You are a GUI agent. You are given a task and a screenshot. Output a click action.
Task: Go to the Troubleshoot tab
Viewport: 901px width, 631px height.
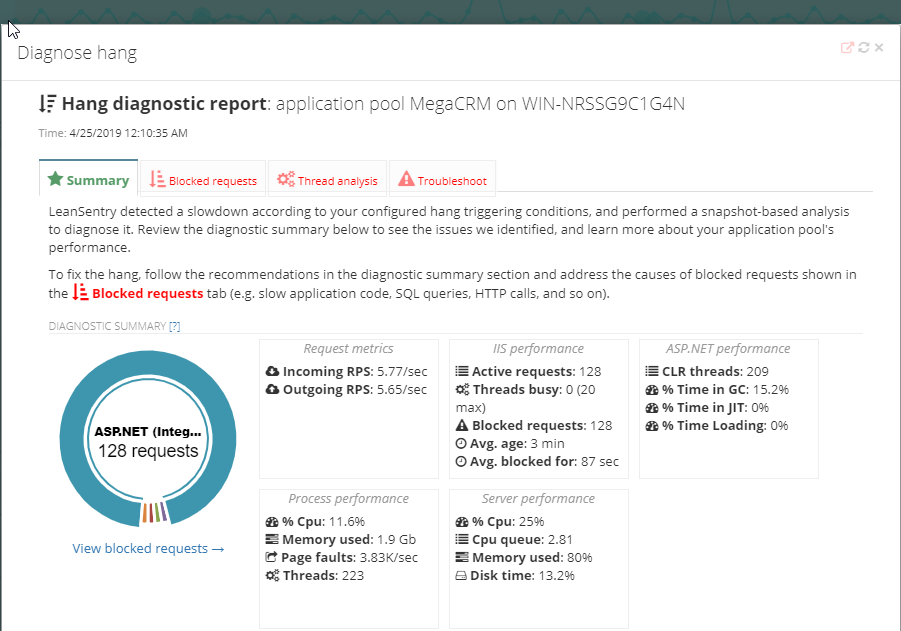coord(442,180)
